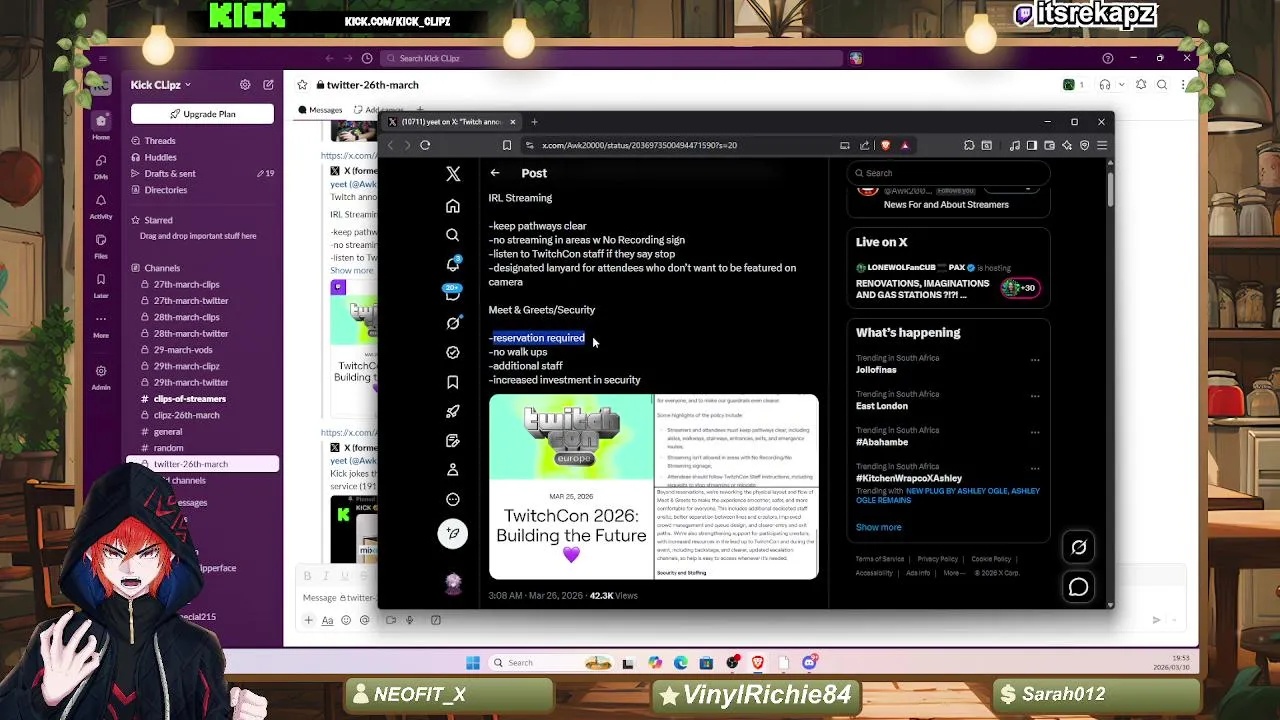Open Grok icon in X sidebar
The width and height of the screenshot is (1280, 720).
tap(453, 323)
